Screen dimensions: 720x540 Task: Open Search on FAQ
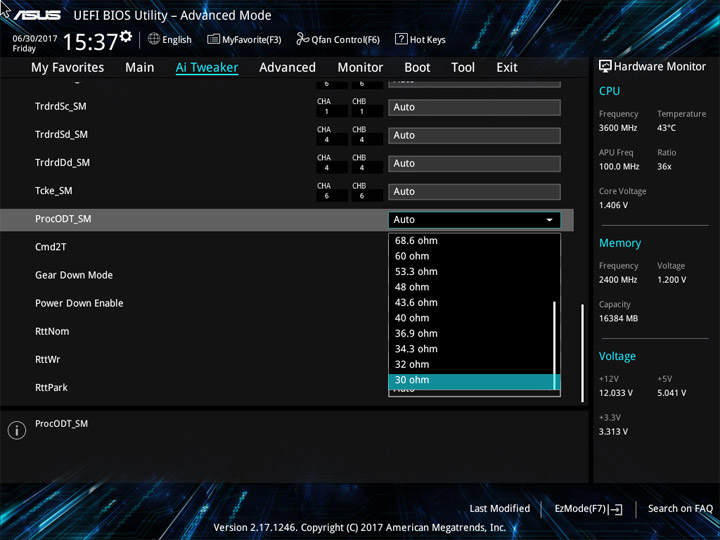680,509
